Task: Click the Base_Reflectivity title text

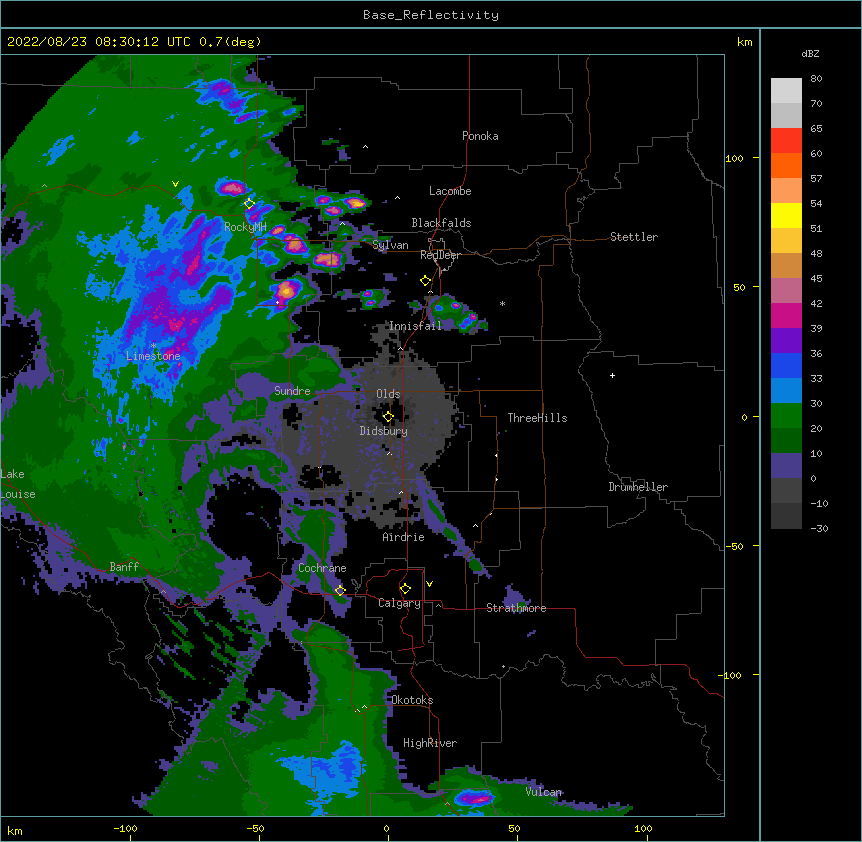Action: (431, 15)
